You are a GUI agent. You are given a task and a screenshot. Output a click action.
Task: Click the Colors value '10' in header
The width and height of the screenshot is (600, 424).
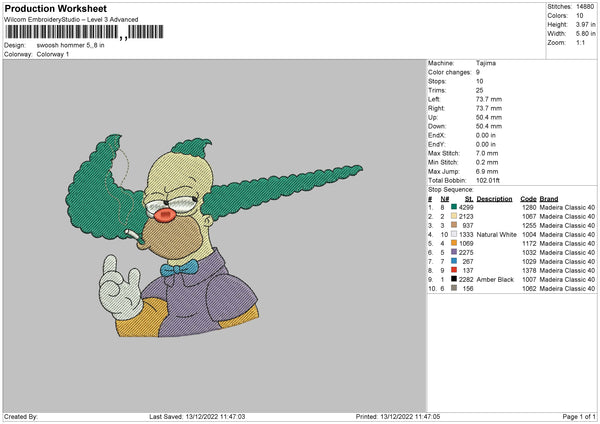[x=580, y=16]
